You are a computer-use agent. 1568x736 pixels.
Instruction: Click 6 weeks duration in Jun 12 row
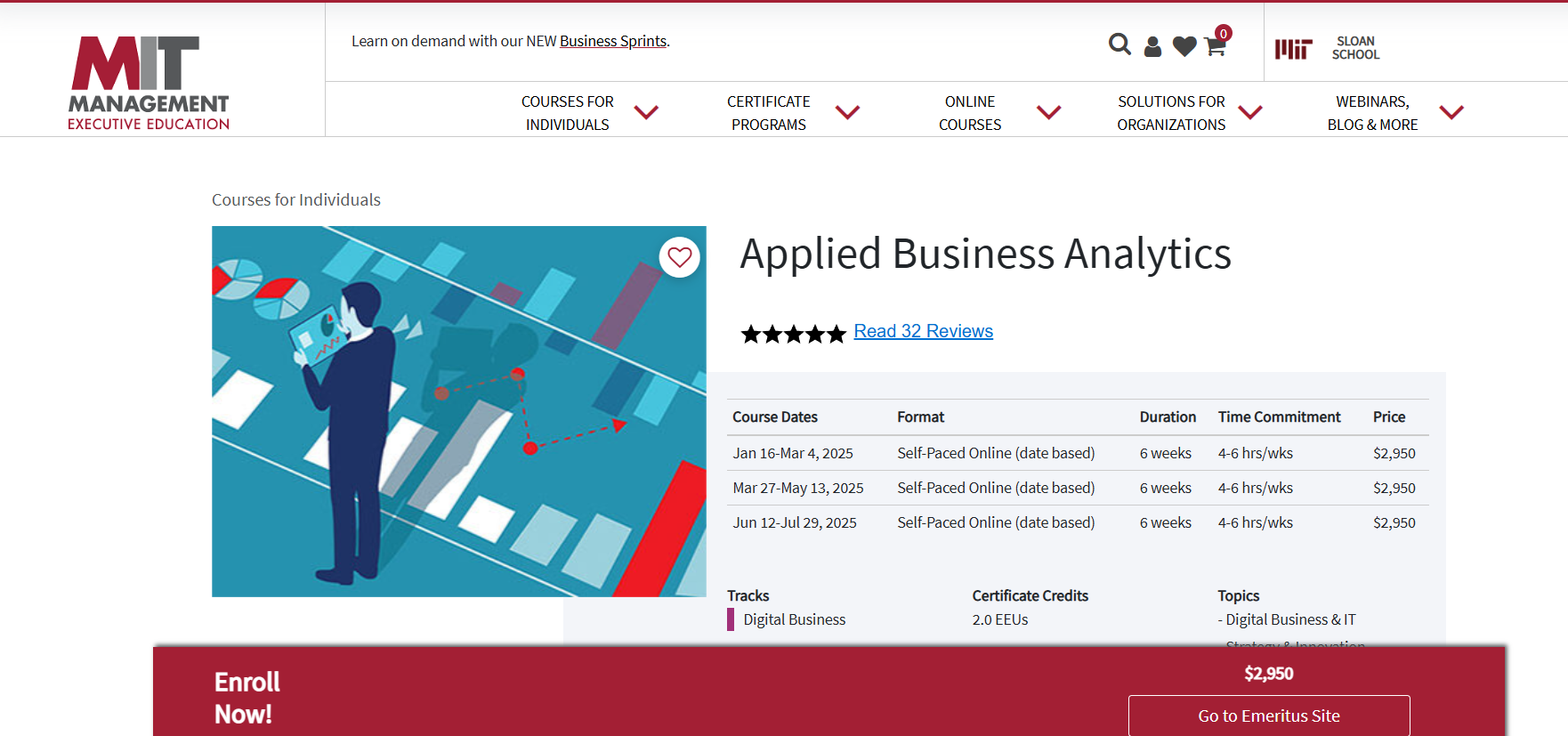tap(1166, 522)
